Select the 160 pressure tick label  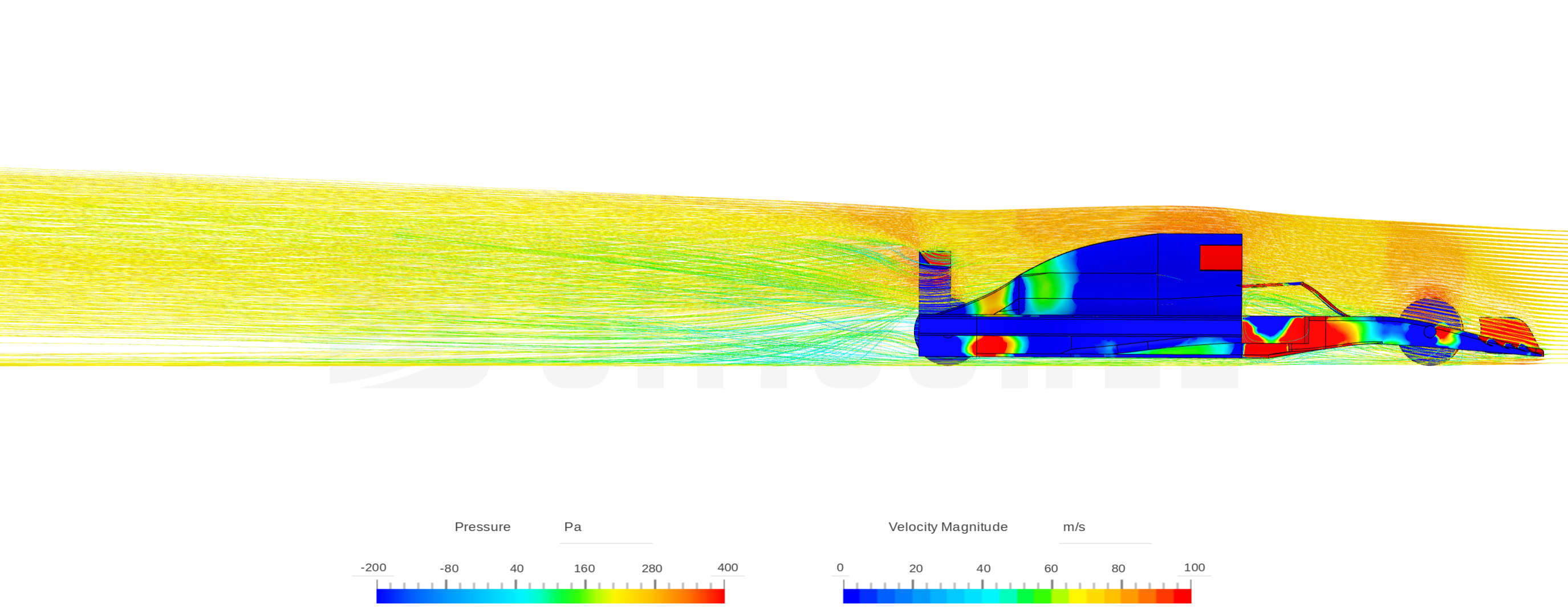pos(584,569)
